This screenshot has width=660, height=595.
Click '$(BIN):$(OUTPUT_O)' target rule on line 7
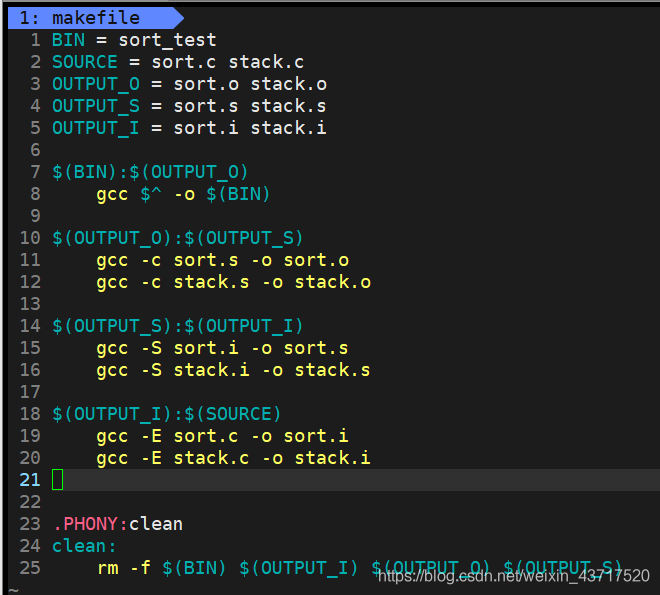tap(150, 172)
